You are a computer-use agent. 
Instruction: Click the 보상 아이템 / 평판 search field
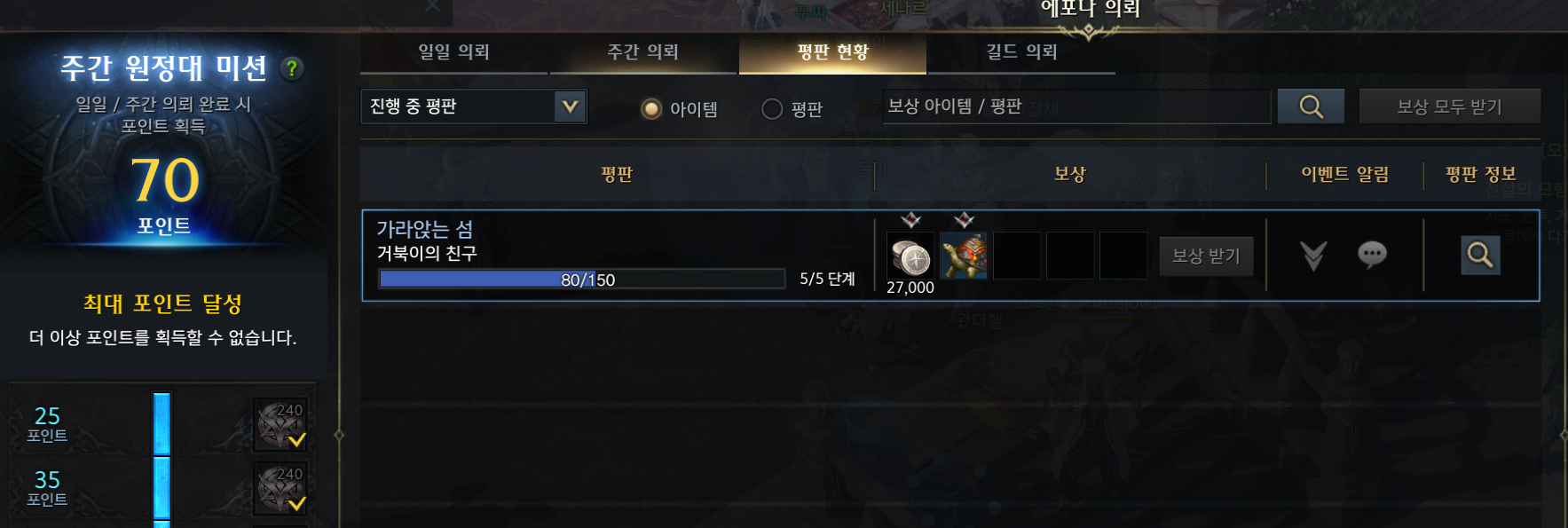(1076, 106)
